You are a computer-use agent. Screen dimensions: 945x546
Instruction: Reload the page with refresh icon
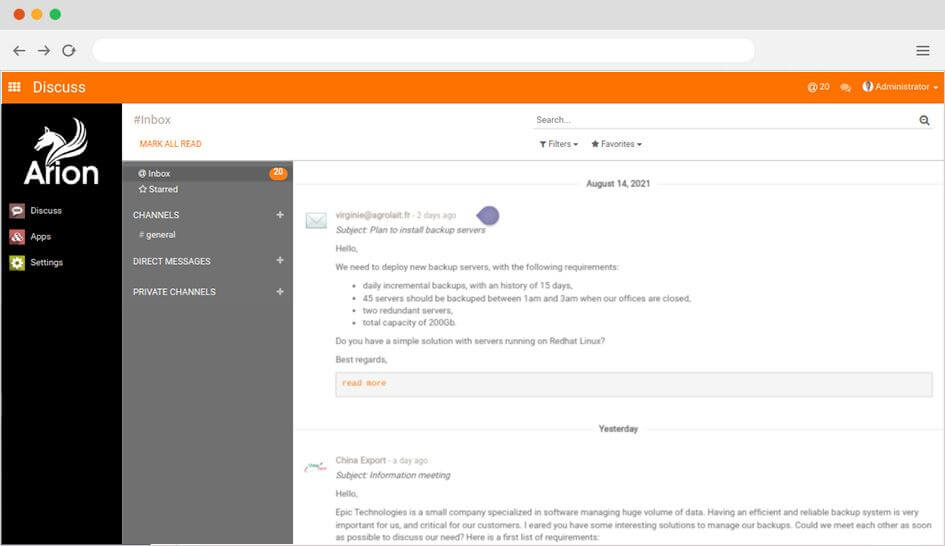point(69,51)
